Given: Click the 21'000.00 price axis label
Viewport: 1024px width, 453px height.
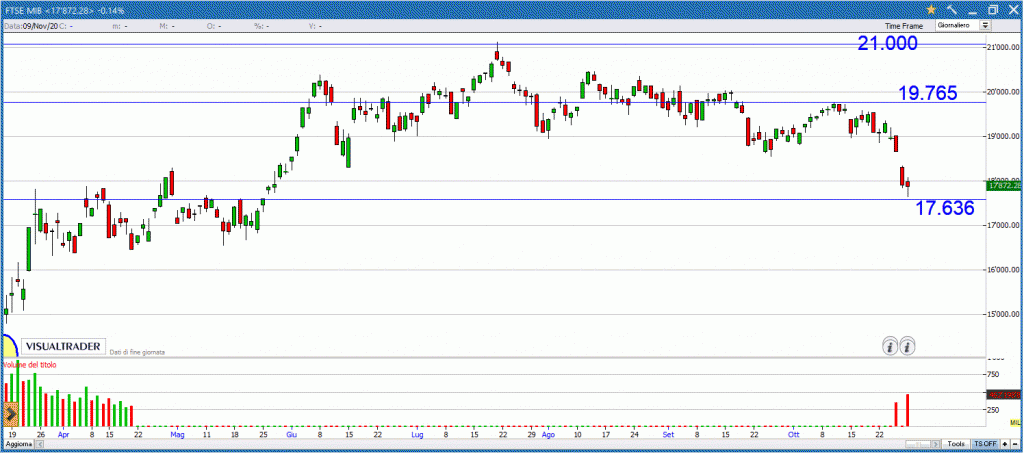Looking at the screenshot, I should click(1002, 48).
